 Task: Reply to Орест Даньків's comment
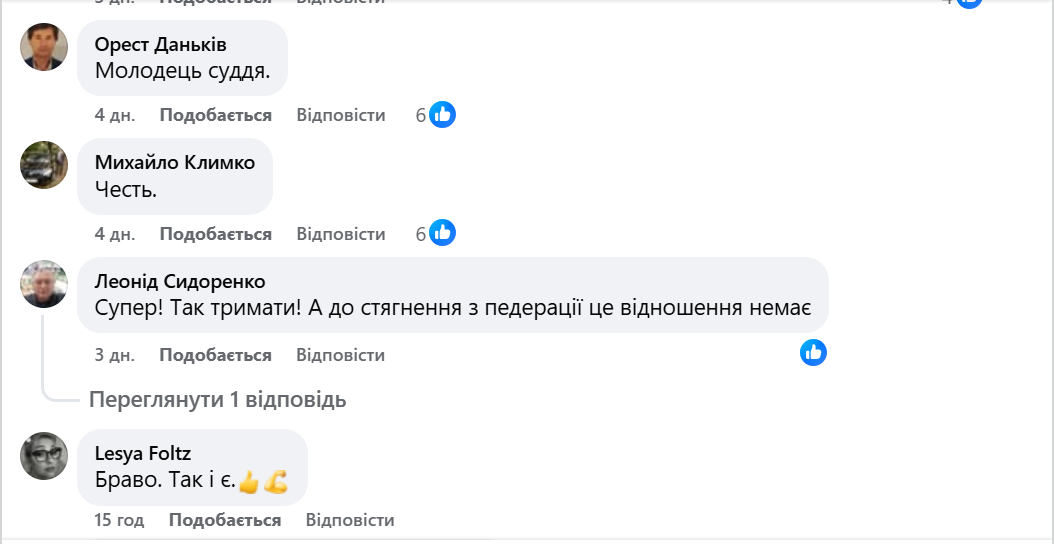point(340,115)
